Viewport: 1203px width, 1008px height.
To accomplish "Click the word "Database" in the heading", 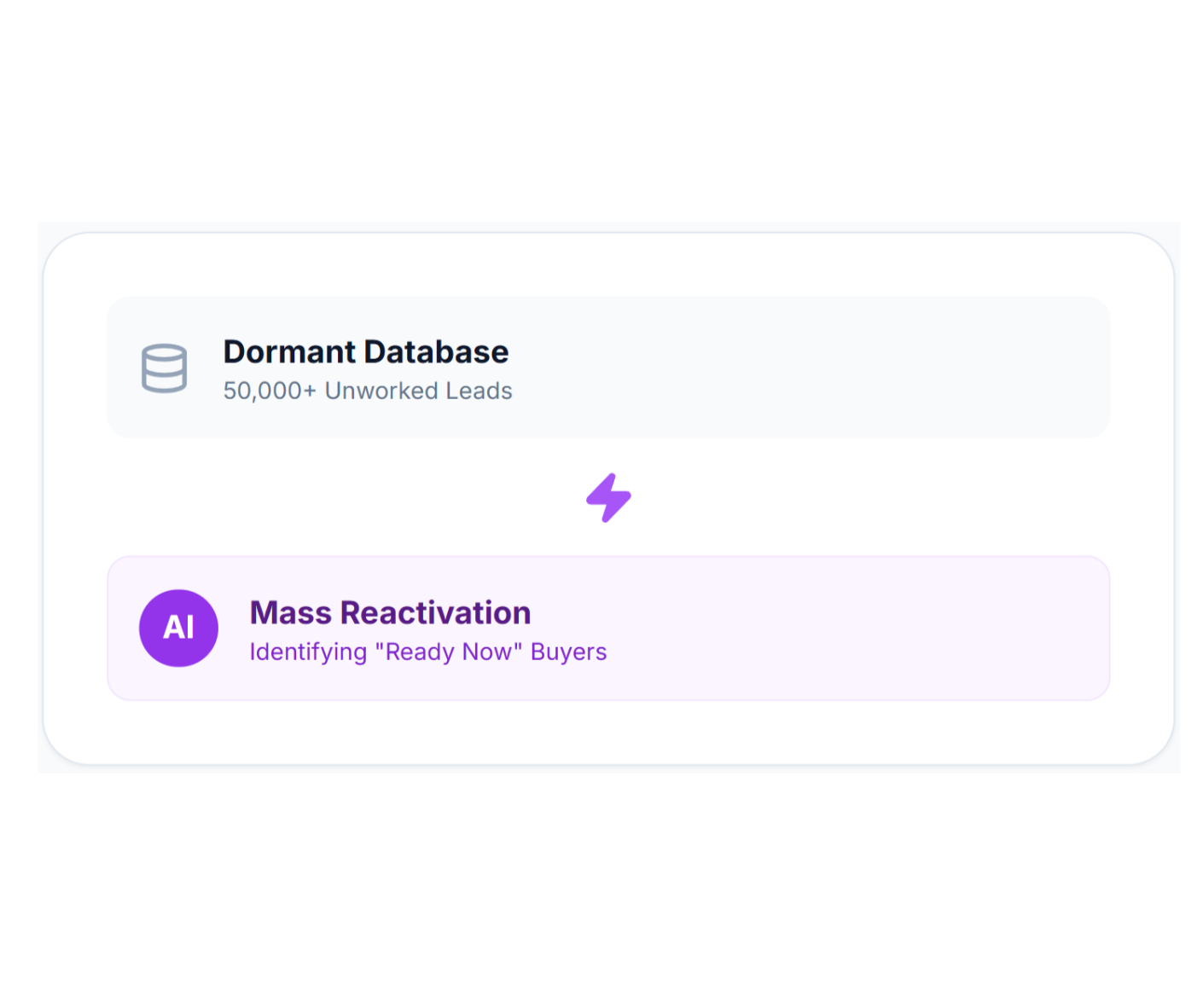I will (436, 352).
